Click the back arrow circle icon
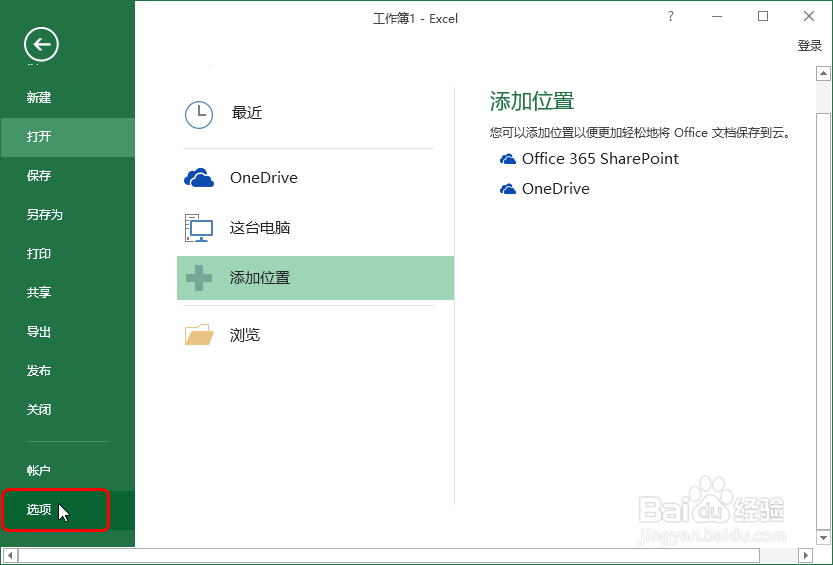The image size is (833, 565). click(41, 45)
